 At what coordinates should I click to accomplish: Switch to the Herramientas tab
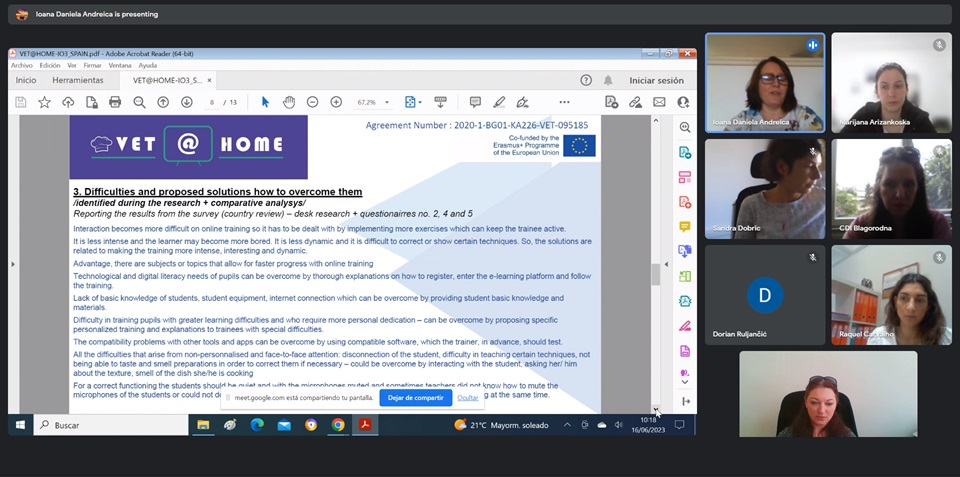pos(78,80)
